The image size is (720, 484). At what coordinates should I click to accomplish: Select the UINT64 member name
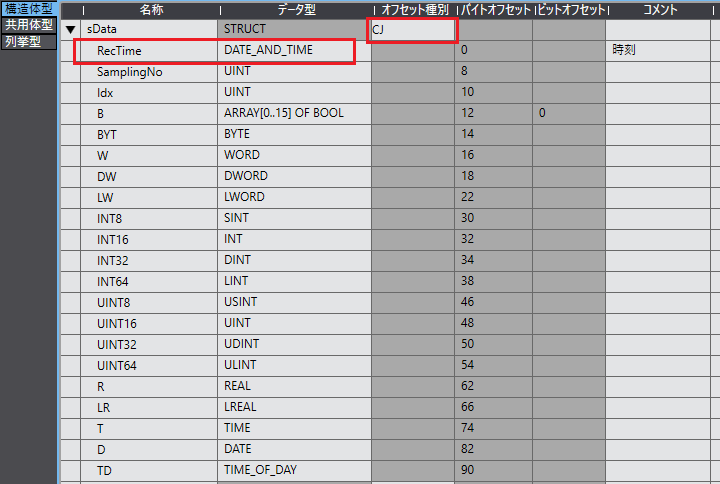(117, 365)
